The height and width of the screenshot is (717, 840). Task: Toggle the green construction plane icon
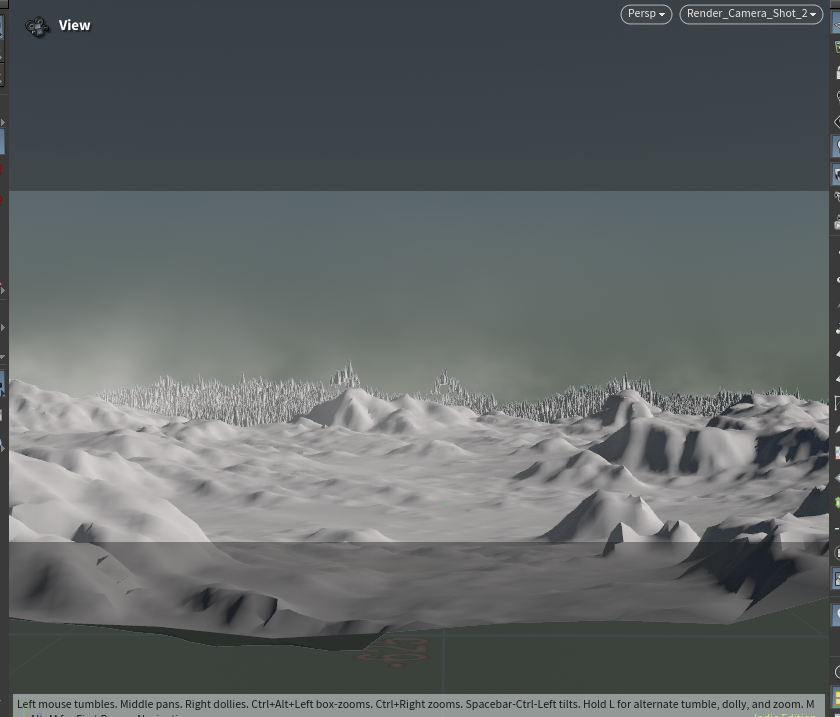click(x=836, y=47)
